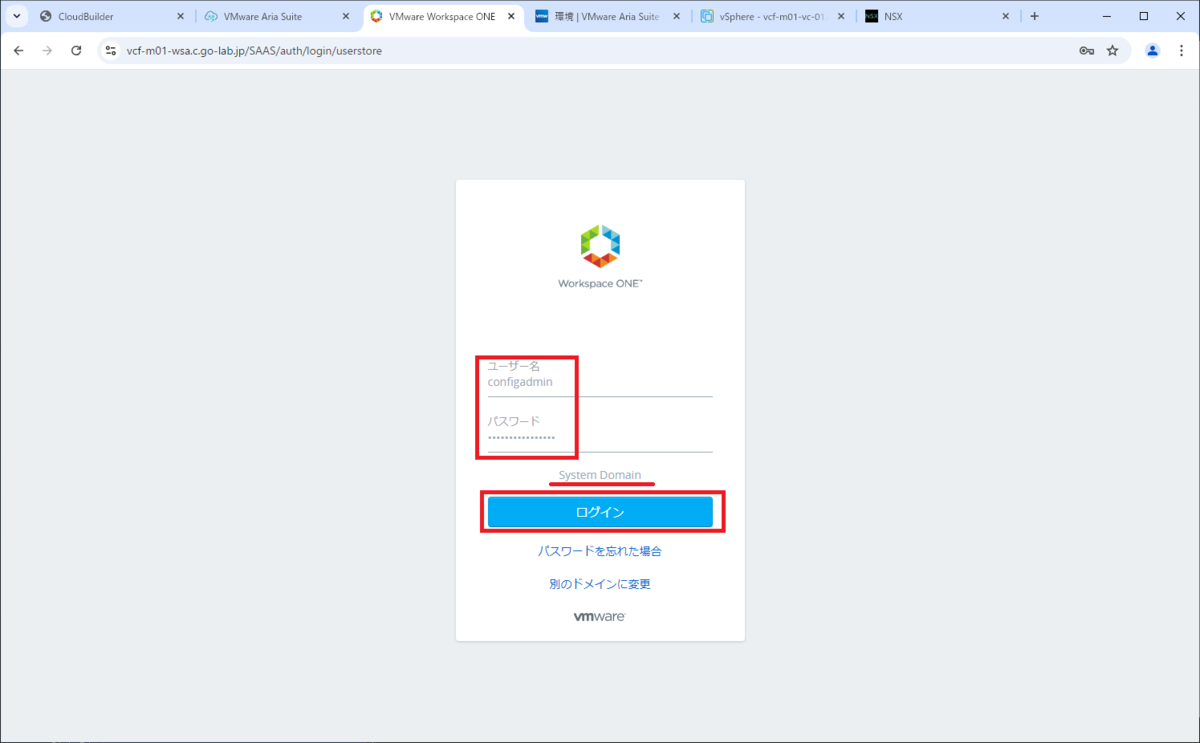This screenshot has height=743, width=1200.
Task: Close the first VMware Aria Suite tab
Action: click(x=345, y=16)
